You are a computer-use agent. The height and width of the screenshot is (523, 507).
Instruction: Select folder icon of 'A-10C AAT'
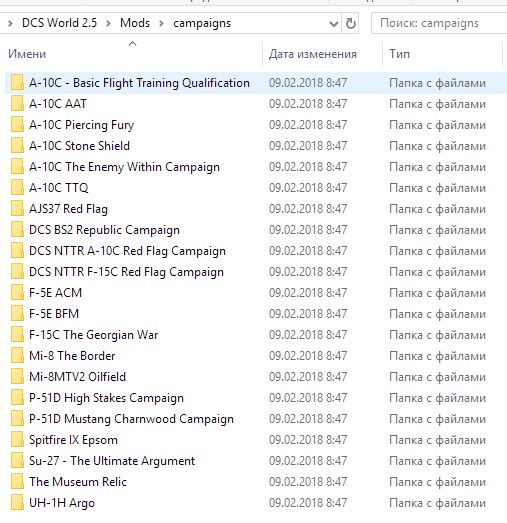(x=17, y=104)
